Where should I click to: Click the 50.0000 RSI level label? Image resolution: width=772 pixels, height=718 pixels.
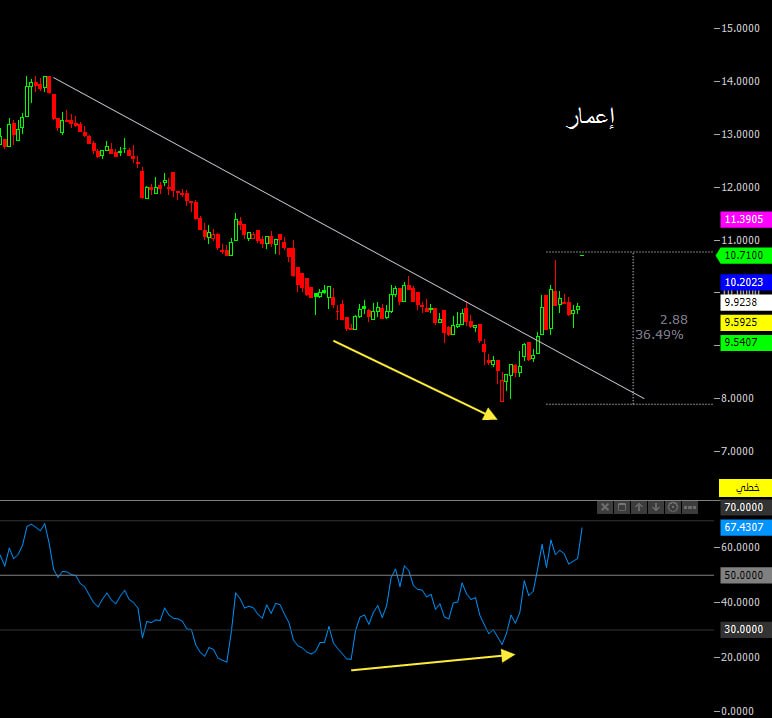pos(745,575)
